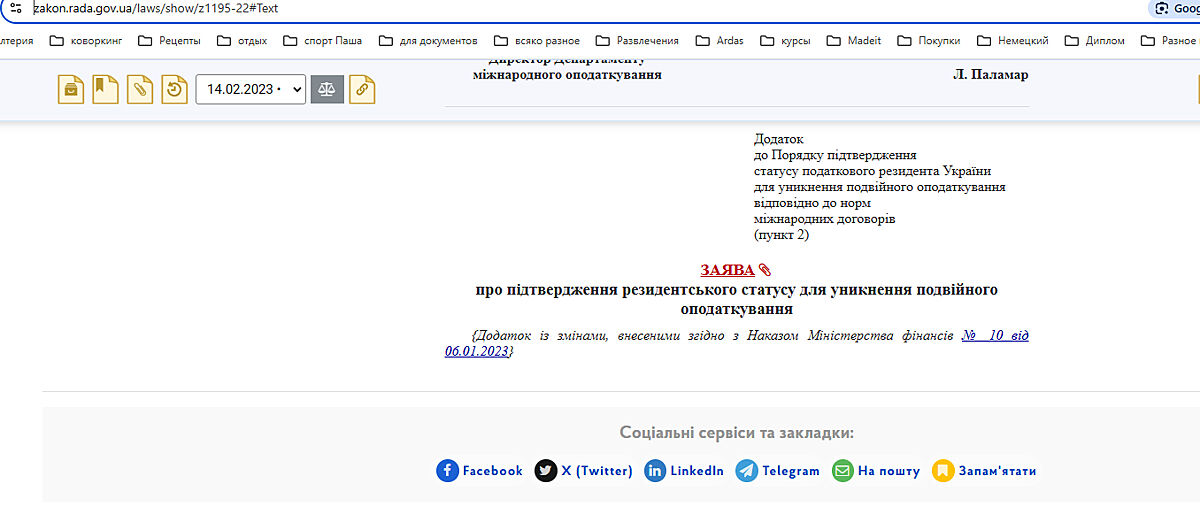Click the document card archive icon
1200x507 pixels.
pyautogui.click(x=71, y=89)
